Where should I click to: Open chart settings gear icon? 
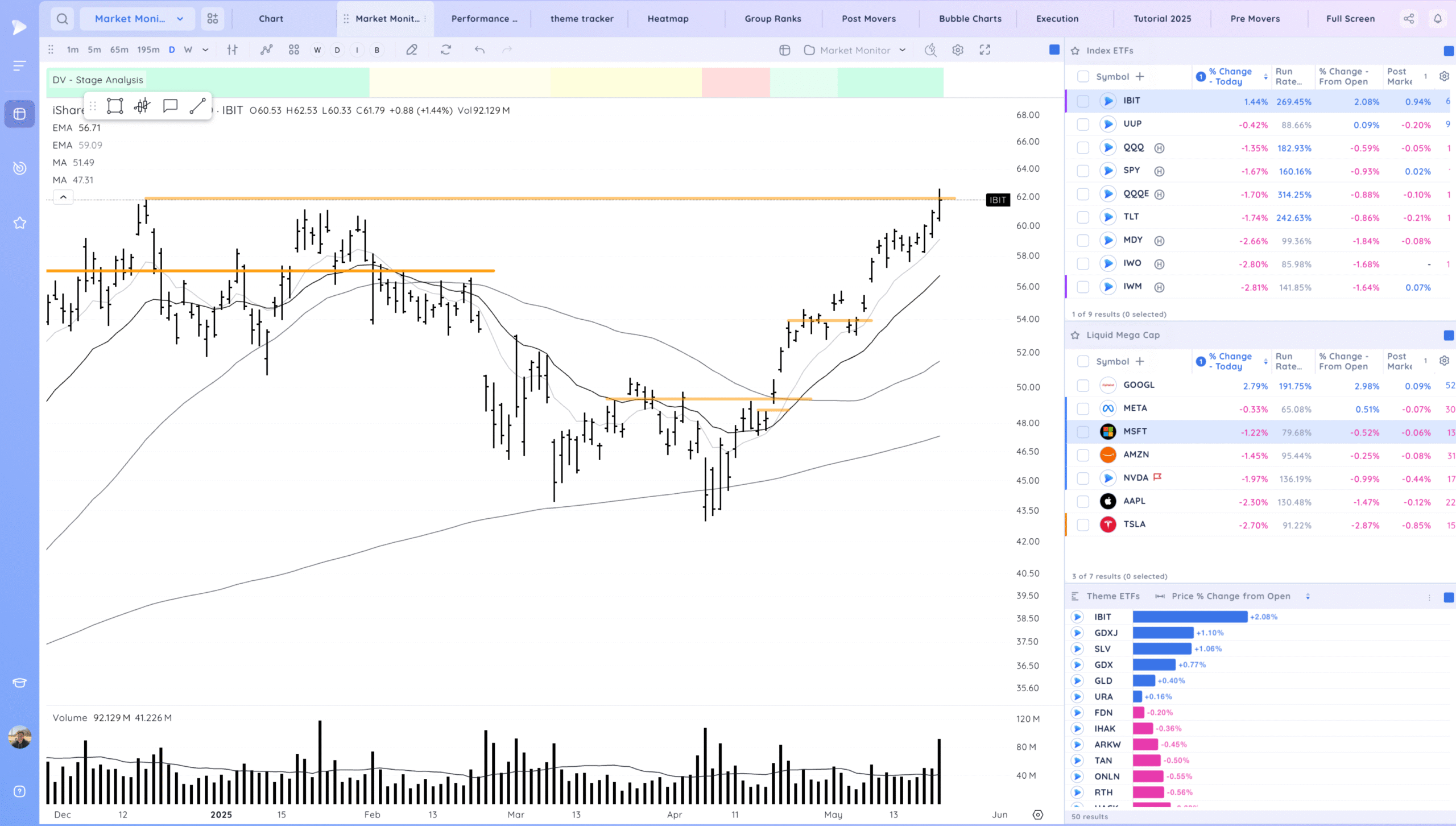click(958, 50)
